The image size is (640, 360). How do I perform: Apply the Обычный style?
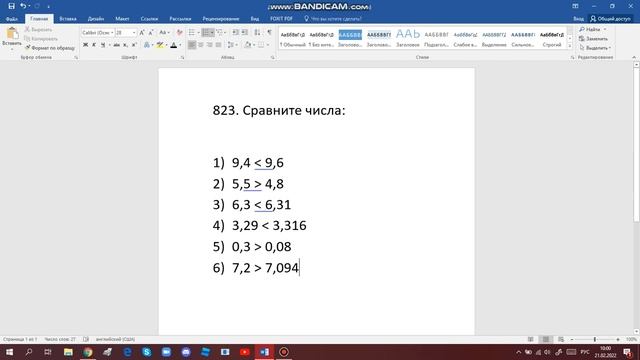click(x=293, y=39)
